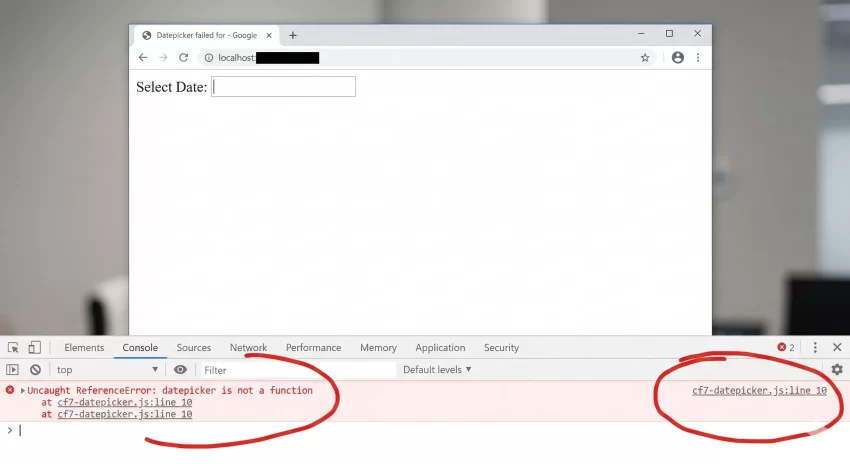
Task: Open console settings gear
Action: pyautogui.click(x=837, y=370)
